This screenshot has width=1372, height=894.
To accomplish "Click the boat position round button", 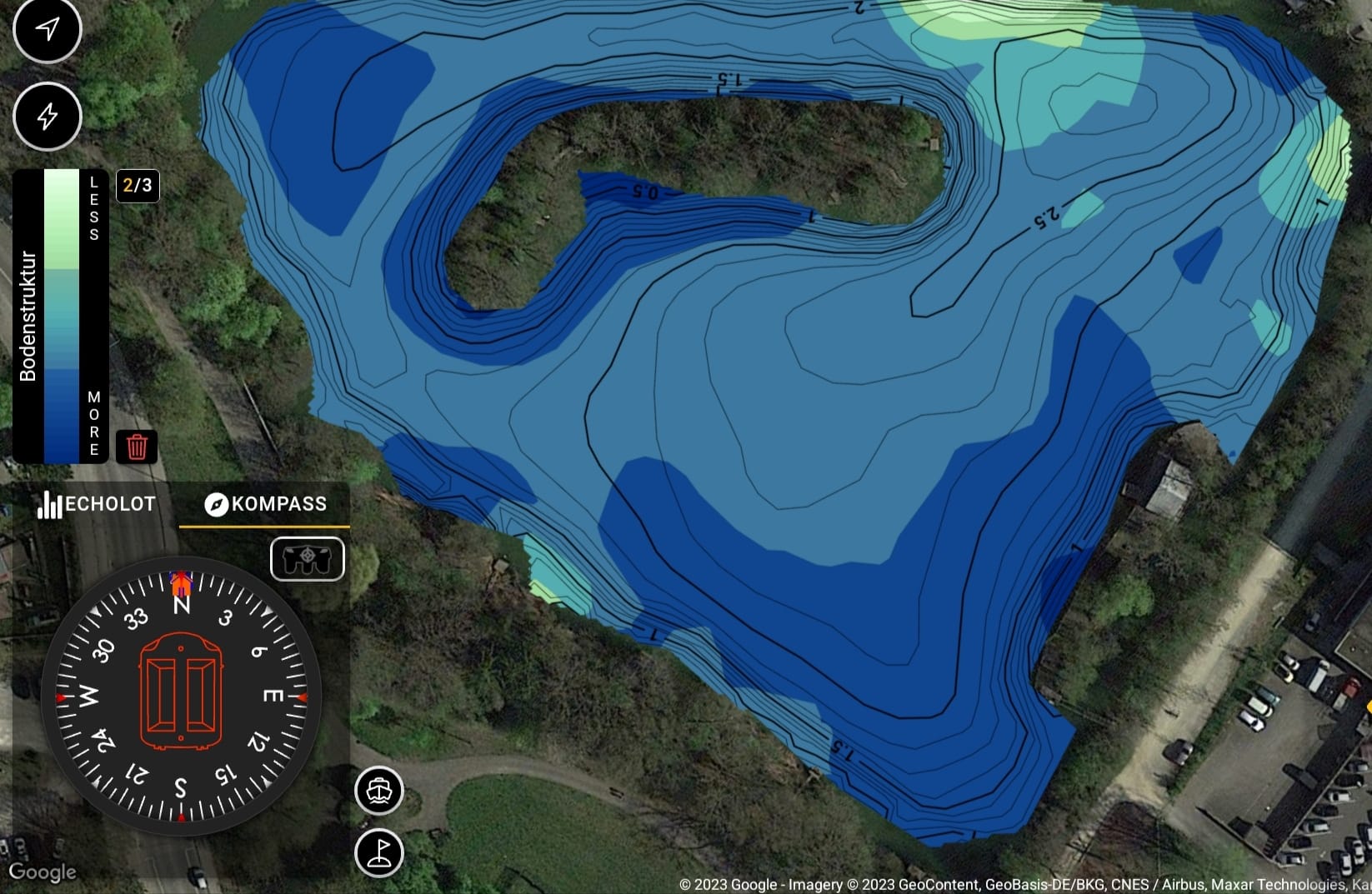I will coord(379,790).
